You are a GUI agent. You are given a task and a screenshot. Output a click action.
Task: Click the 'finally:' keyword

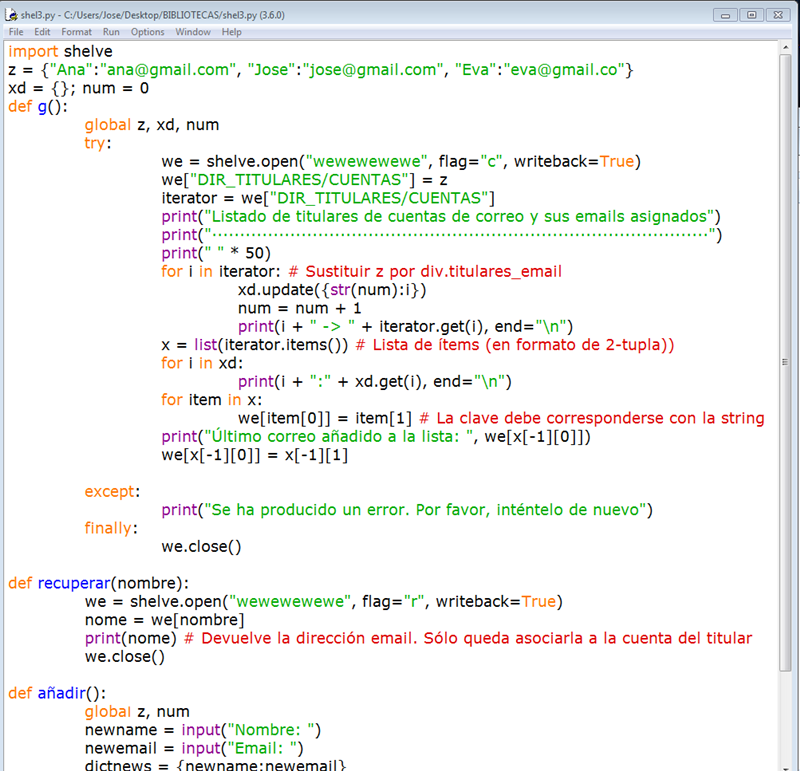111,529
